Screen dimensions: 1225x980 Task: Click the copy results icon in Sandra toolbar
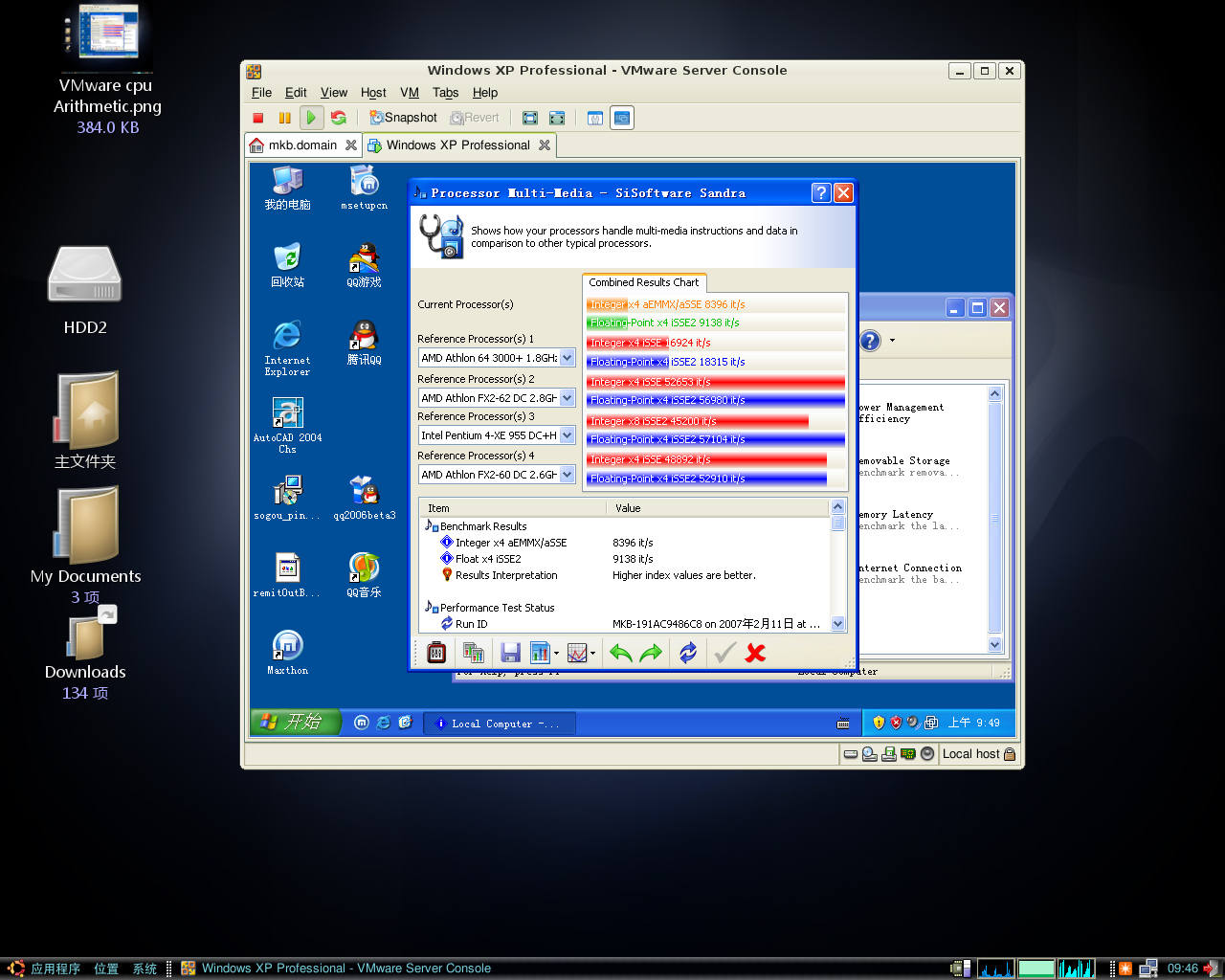[474, 653]
